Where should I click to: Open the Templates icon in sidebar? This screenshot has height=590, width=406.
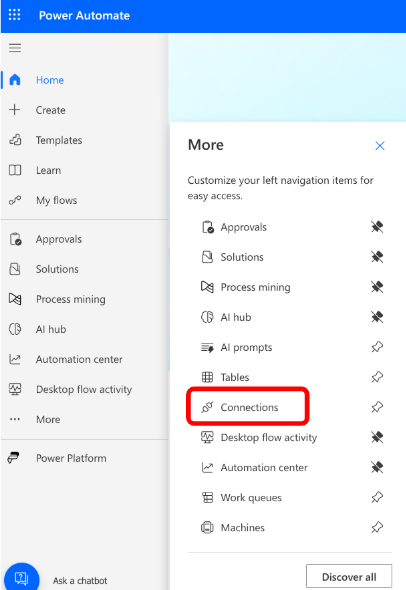tap(15, 140)
